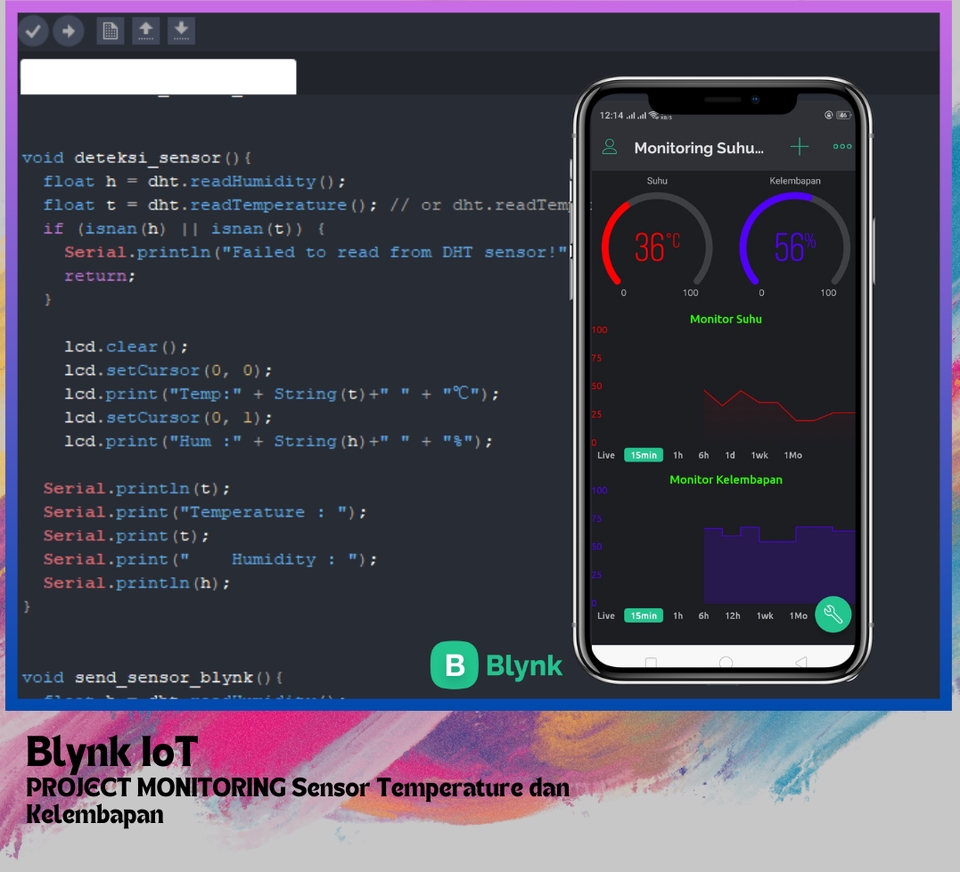Viewport: 960px width, 872px height.
Task: Click the lcd.print "Temp:" line
Action: (x=282, y=394)
